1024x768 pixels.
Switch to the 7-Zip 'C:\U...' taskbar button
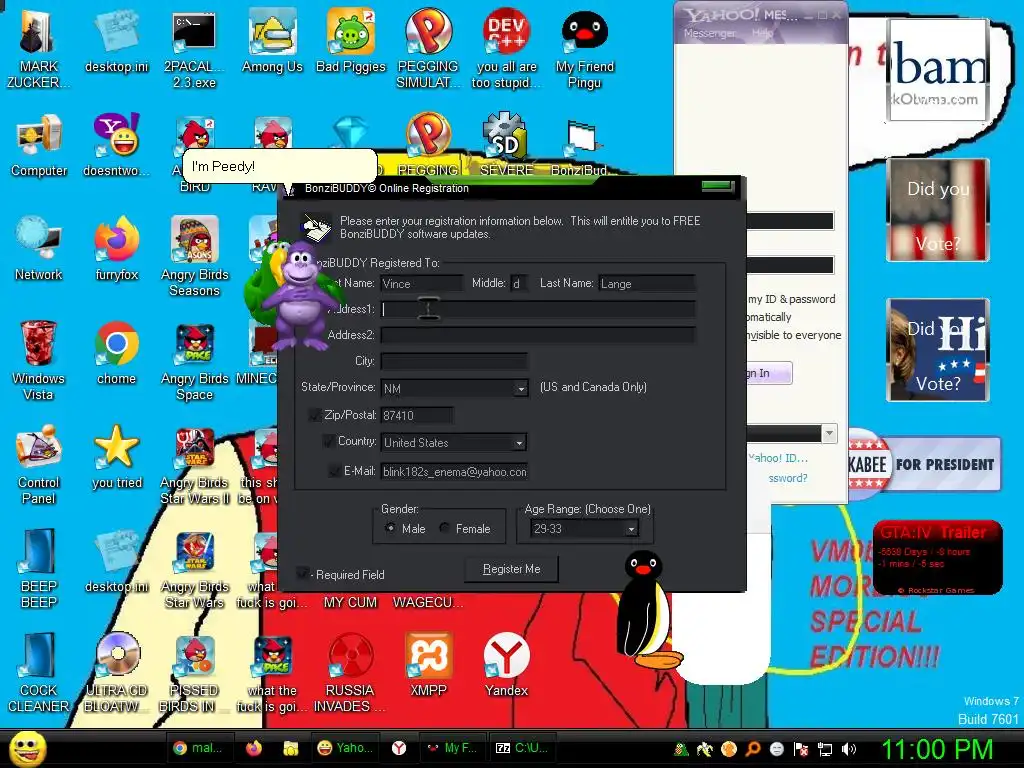pos(522,748)
